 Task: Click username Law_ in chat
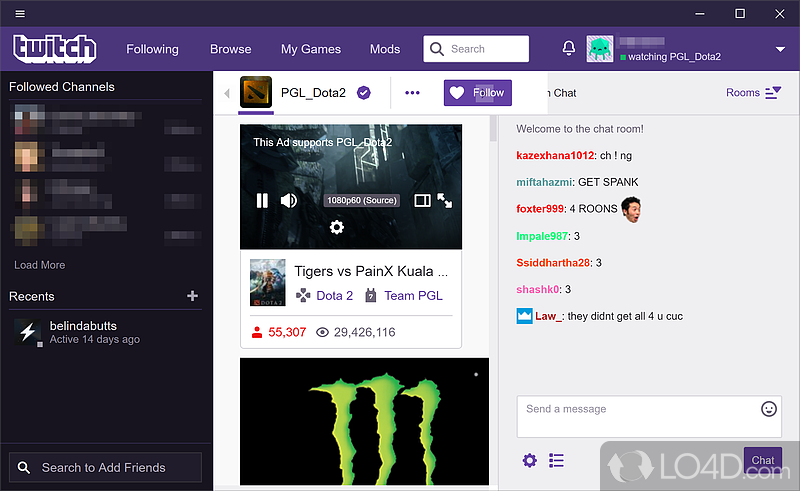click(548, 316)
